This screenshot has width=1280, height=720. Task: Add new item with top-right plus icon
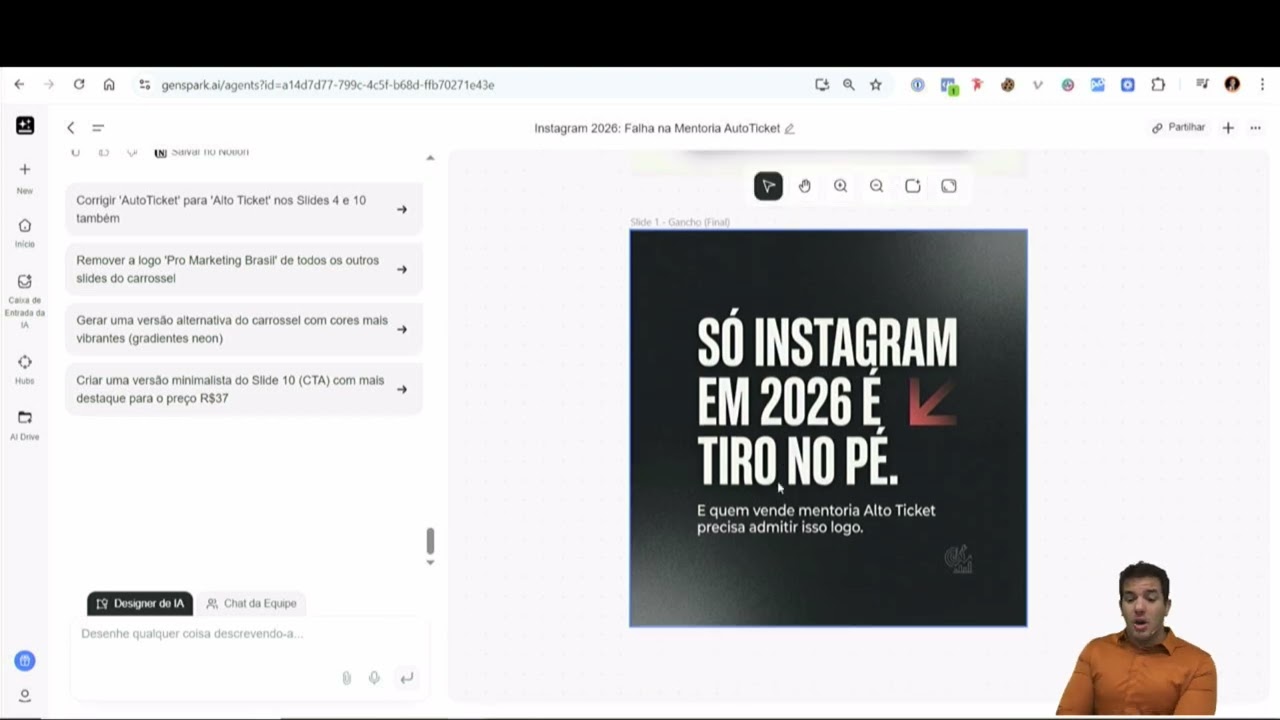point(1228,128)
